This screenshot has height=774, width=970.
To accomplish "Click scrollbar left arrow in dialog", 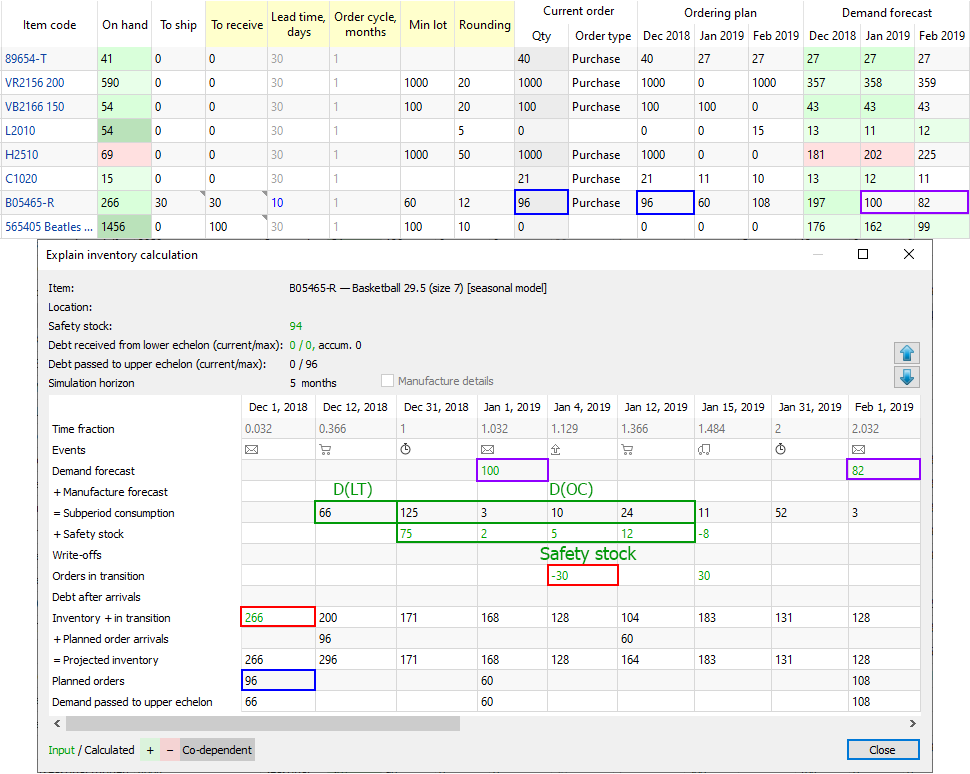I will [57, 723].
